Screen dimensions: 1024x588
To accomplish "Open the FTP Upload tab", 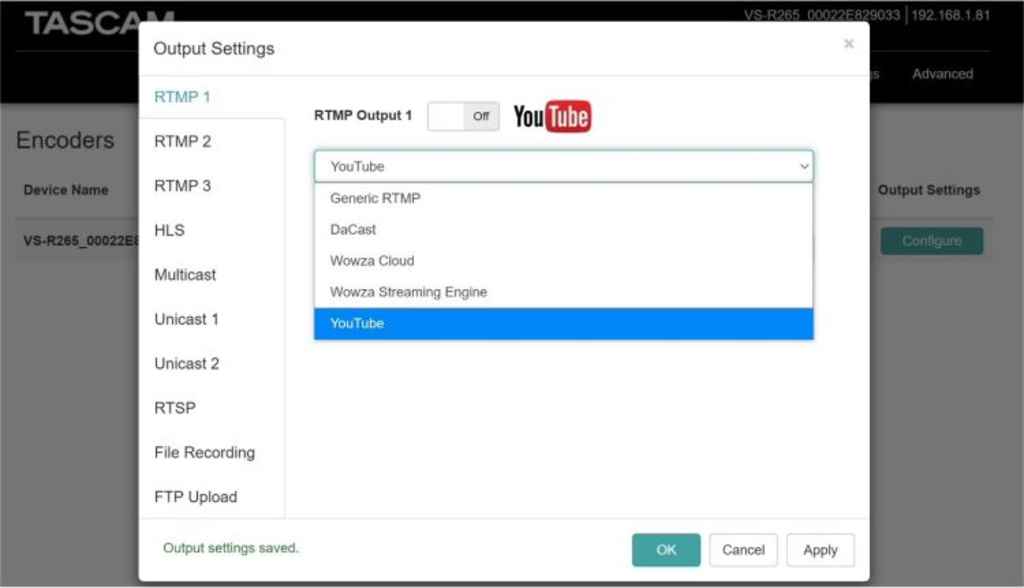I will [x=195, y=497].
